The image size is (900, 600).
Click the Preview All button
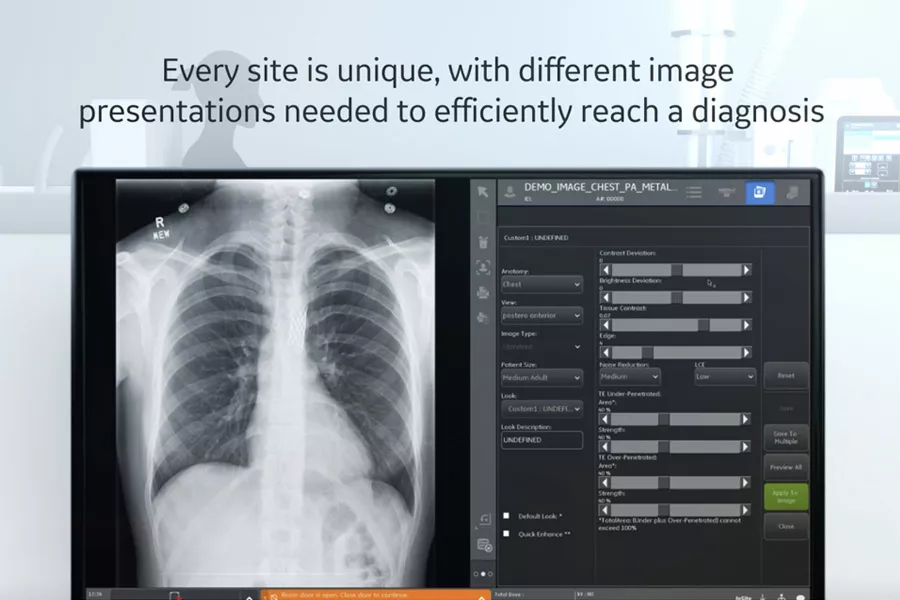[x=786, y=467]
